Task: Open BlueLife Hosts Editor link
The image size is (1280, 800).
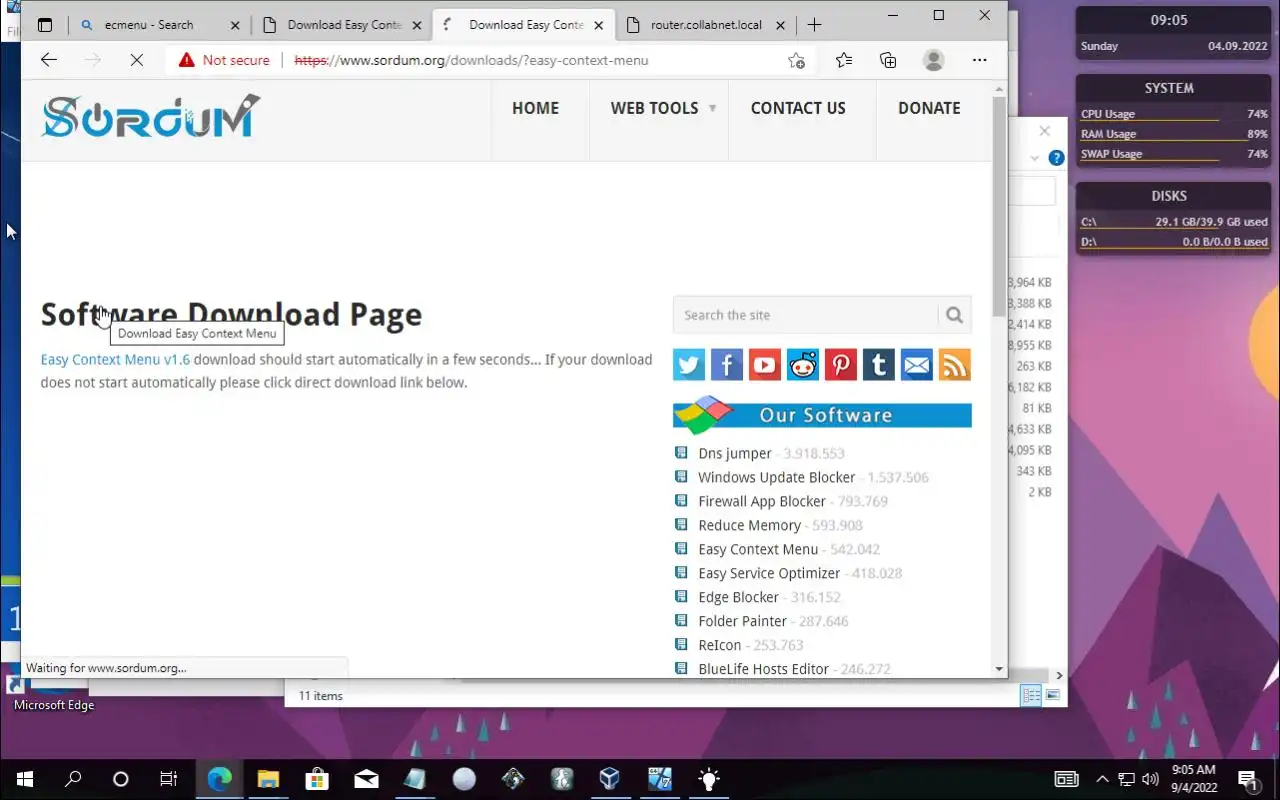Action: 764,669
